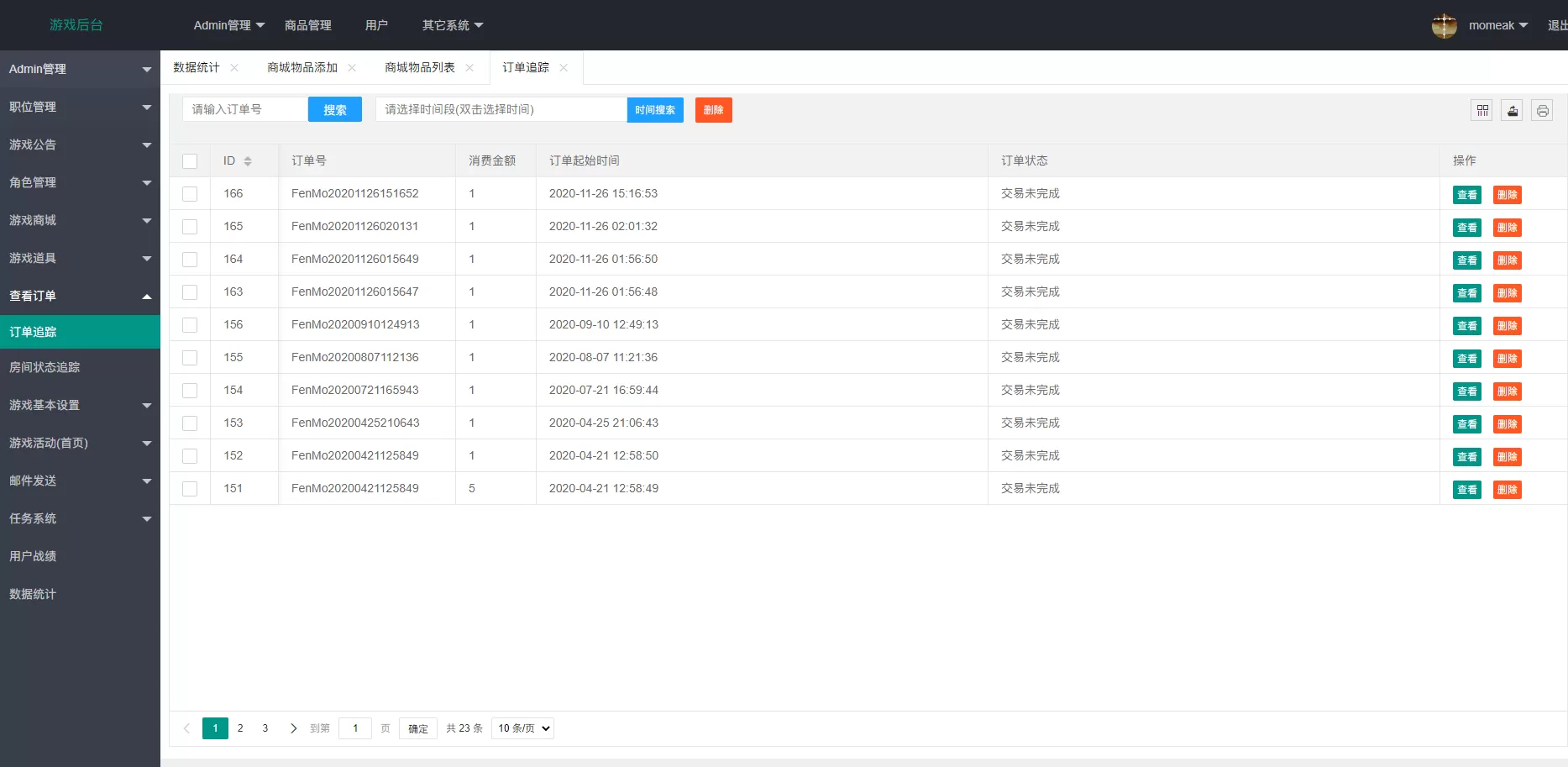Screen dimensions: 1568x767
Task: Click the ID column sort arrows
Action: tap(248, 160)
